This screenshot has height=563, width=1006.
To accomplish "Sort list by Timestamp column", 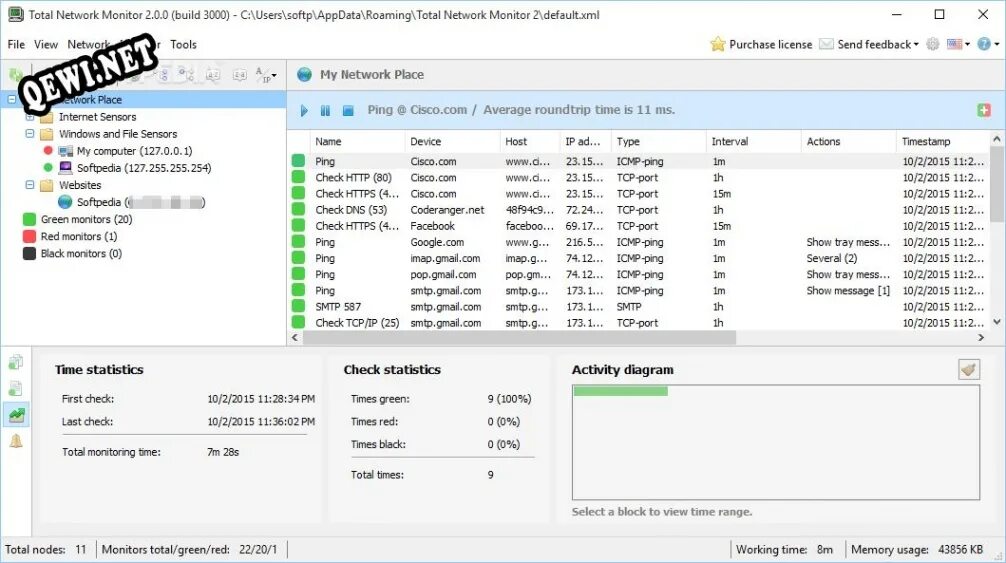I will click(942, 141).
